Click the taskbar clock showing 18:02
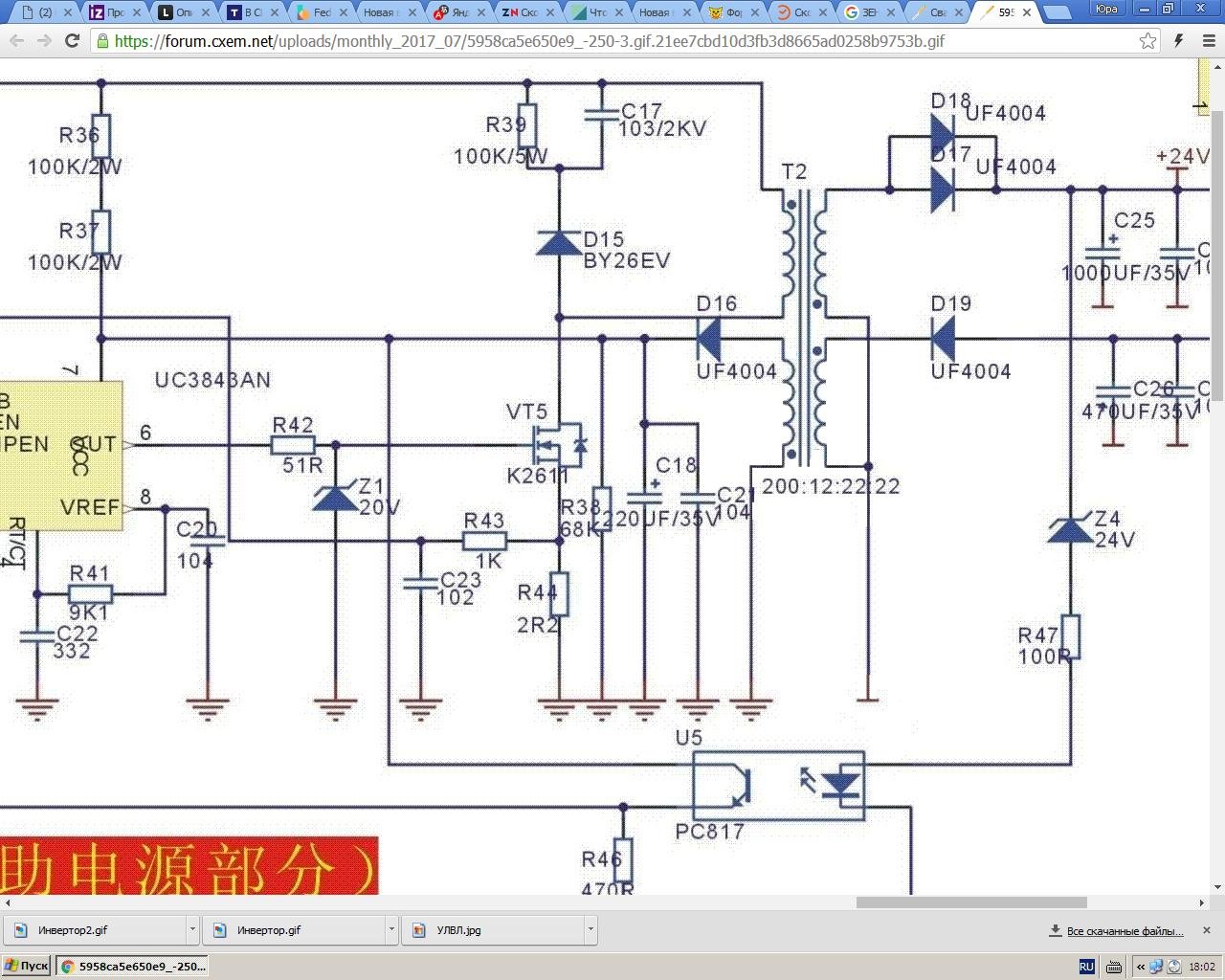This screenshot has width=1225, height=980. click(x=1202, y=967)
